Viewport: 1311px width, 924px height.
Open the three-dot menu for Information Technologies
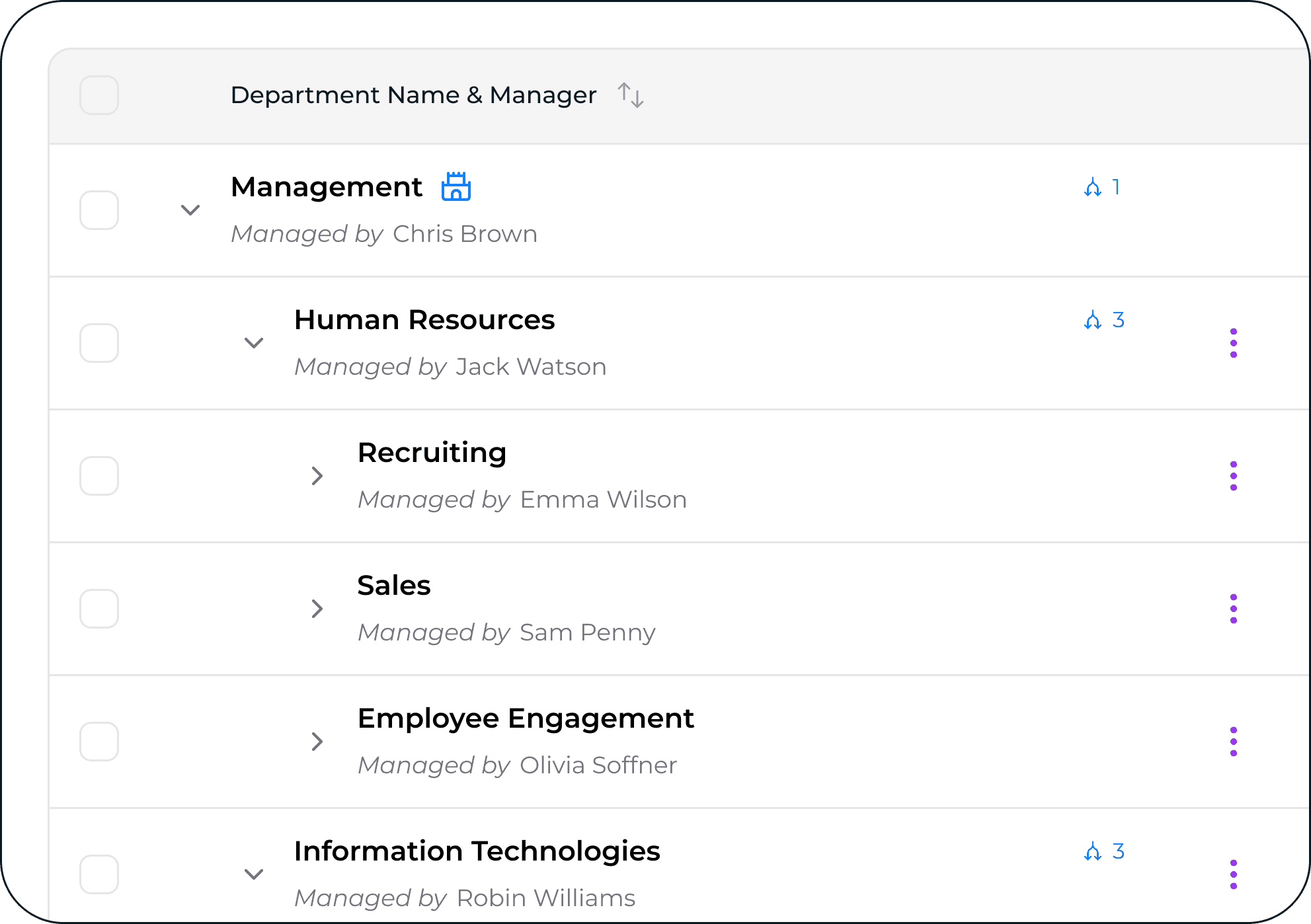1233,874
